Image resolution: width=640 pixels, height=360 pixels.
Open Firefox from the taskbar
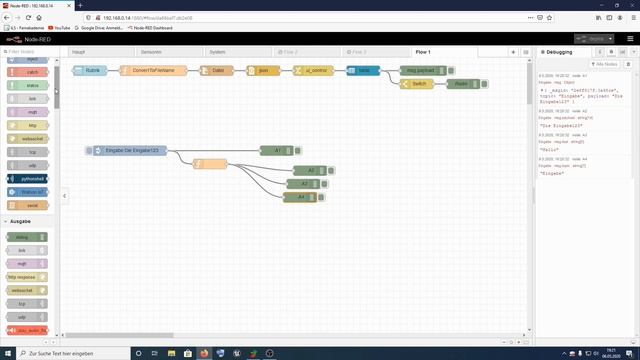(204, 353)
